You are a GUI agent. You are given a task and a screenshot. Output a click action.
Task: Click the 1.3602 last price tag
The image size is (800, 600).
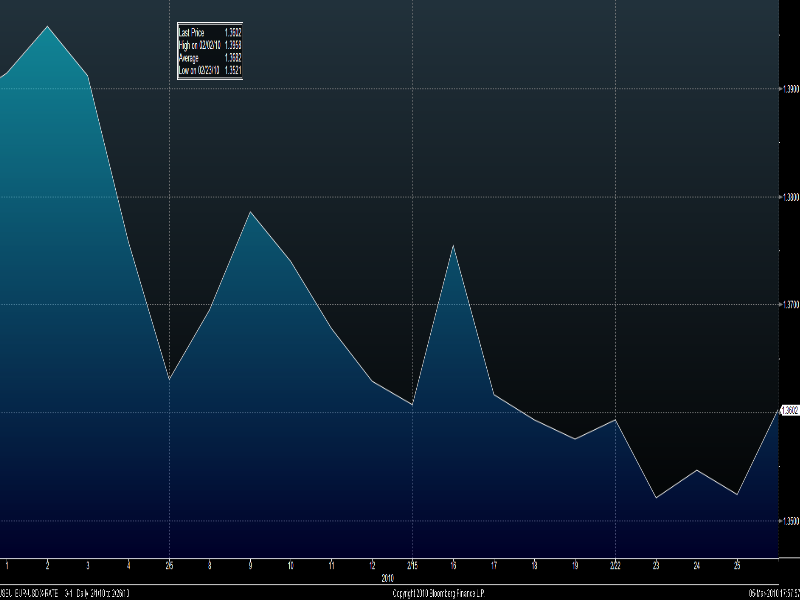point(790,410)
